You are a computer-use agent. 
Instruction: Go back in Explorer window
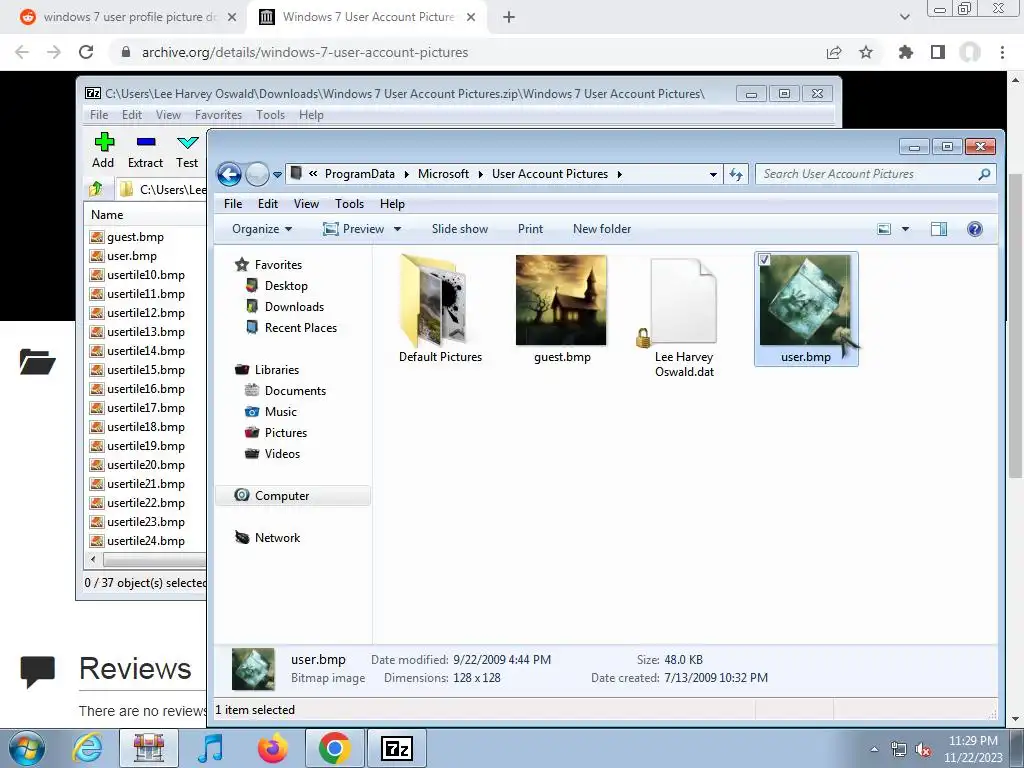[229, 174]
